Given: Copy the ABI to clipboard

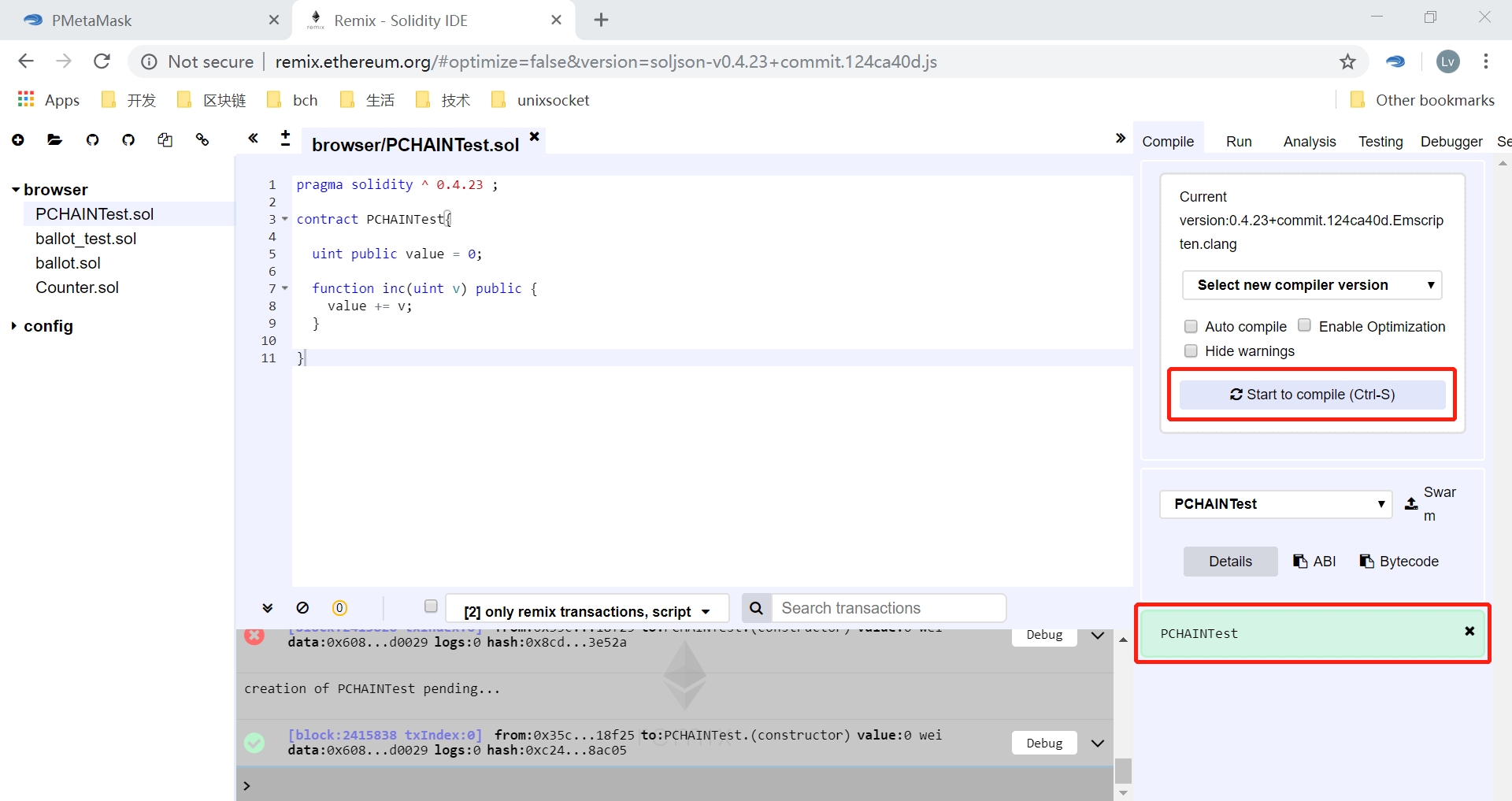Looking at the screenshot, I should [x=1314, y=562].
